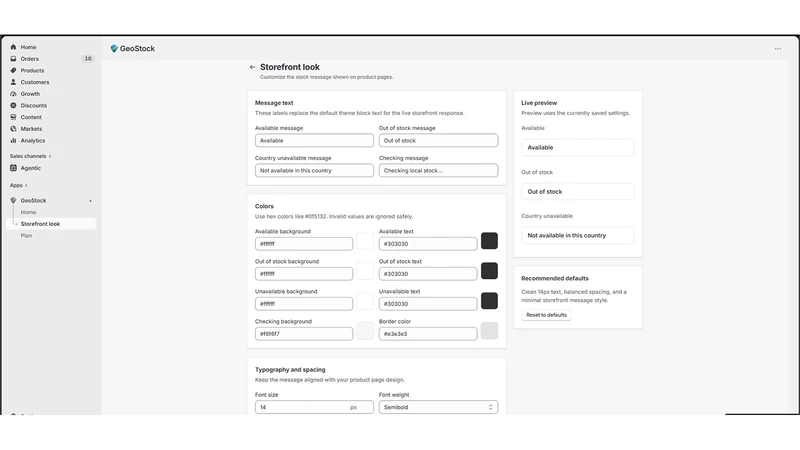Open the three-dot menu at top right
Screen dimensions: 800x450
coord(778,48)
